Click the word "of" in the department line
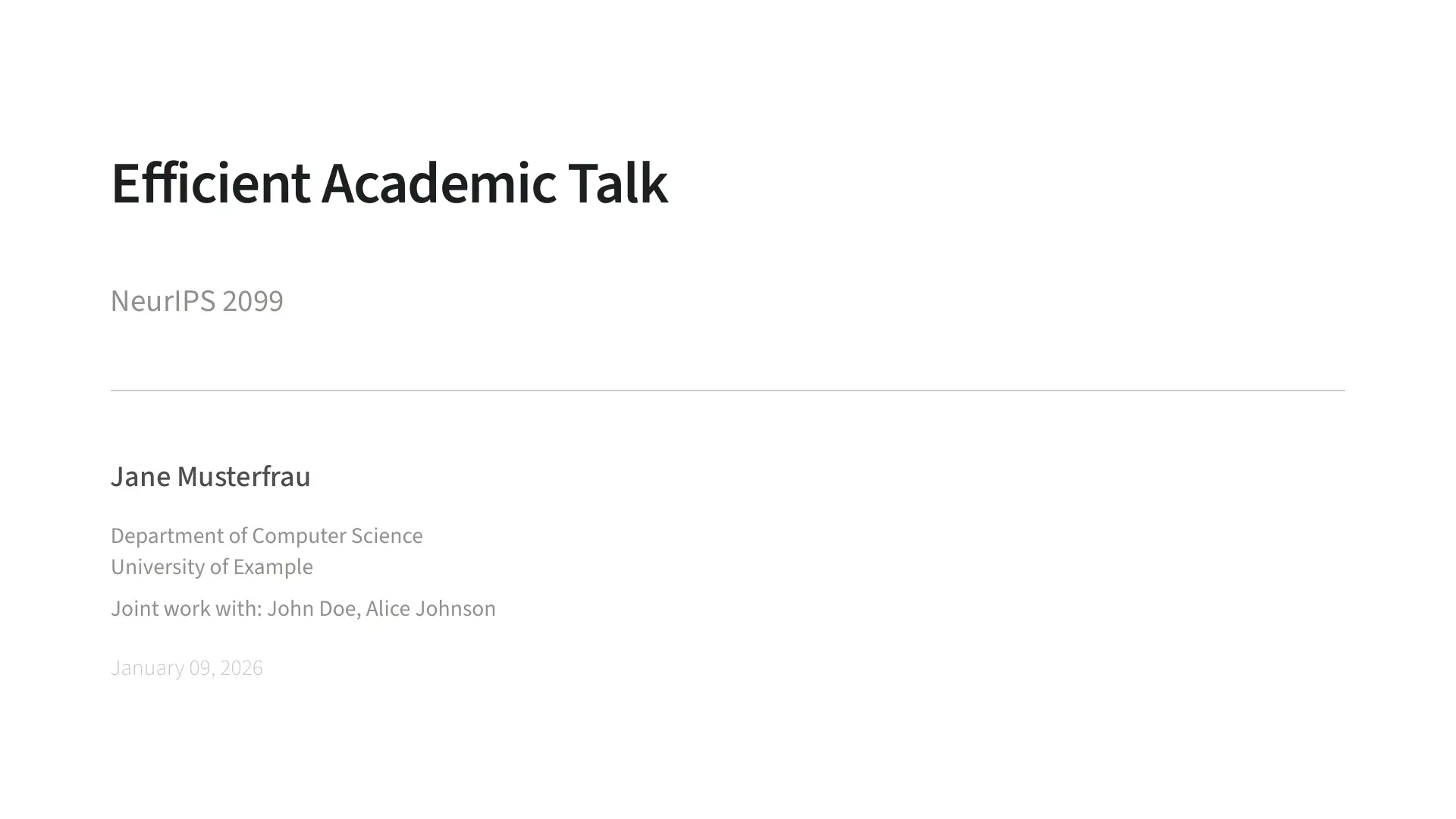 (x=238, y=536)
